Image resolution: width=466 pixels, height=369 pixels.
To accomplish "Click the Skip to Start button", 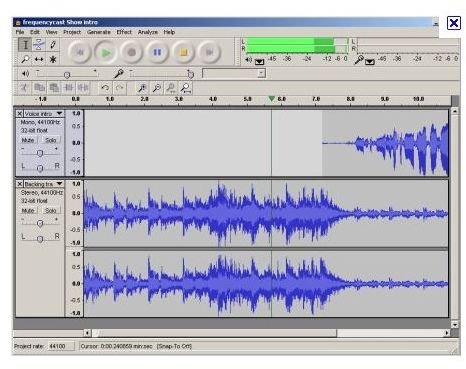I will [80, 52].
